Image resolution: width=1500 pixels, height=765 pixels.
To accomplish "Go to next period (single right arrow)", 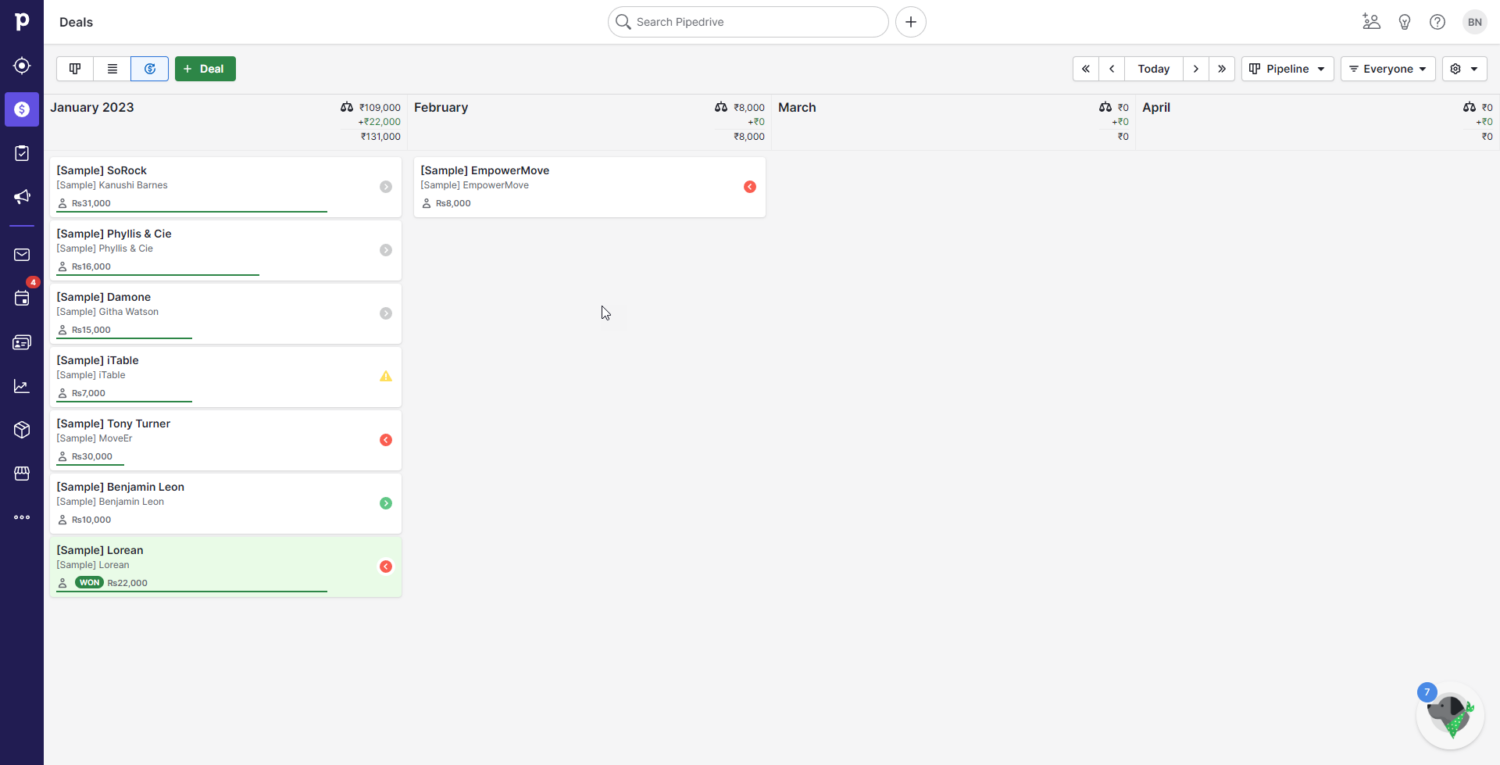I will pos(1196,69).
